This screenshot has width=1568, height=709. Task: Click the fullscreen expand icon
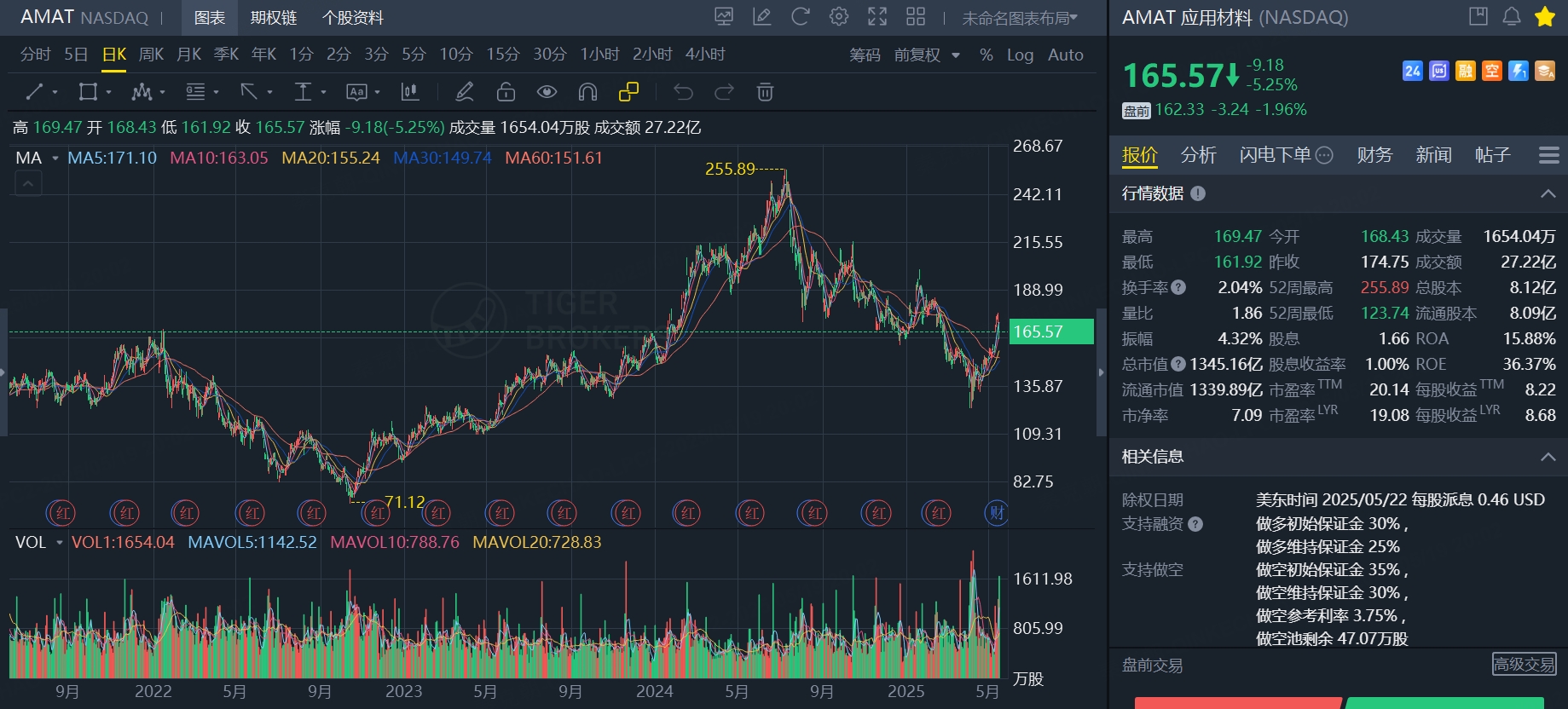coord(877,16)
